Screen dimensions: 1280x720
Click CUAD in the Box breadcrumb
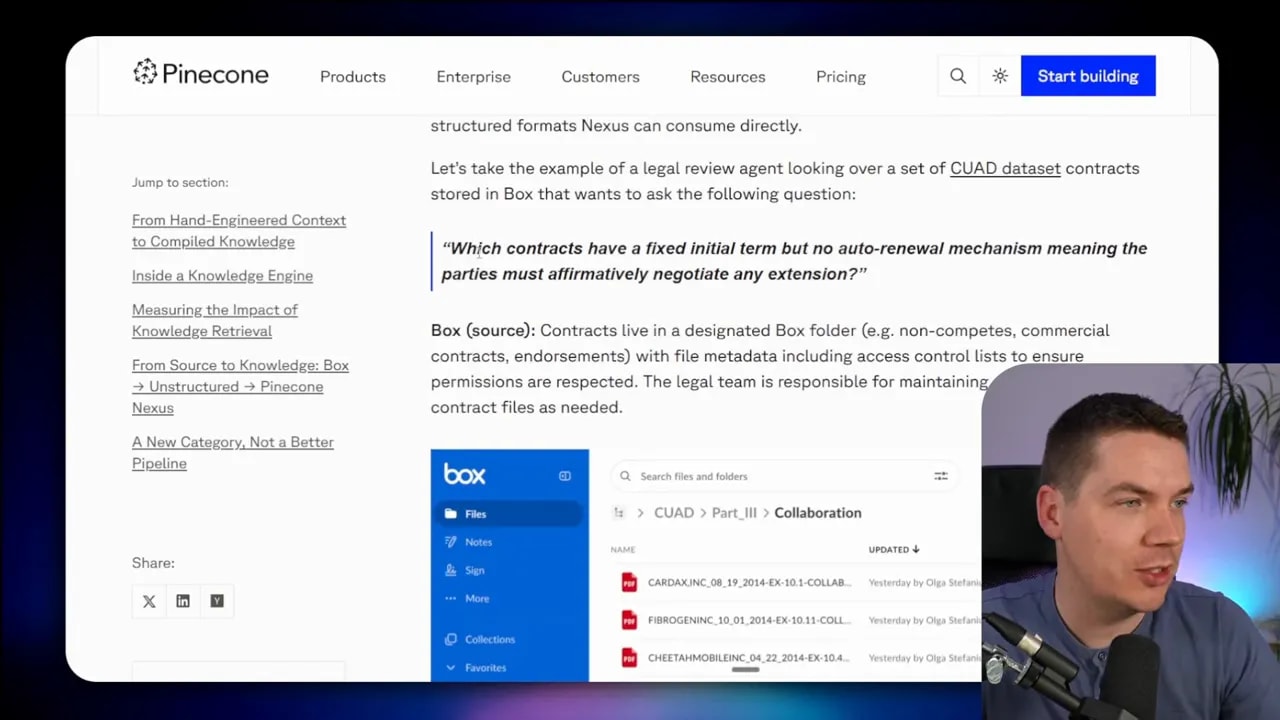point(674,513)
